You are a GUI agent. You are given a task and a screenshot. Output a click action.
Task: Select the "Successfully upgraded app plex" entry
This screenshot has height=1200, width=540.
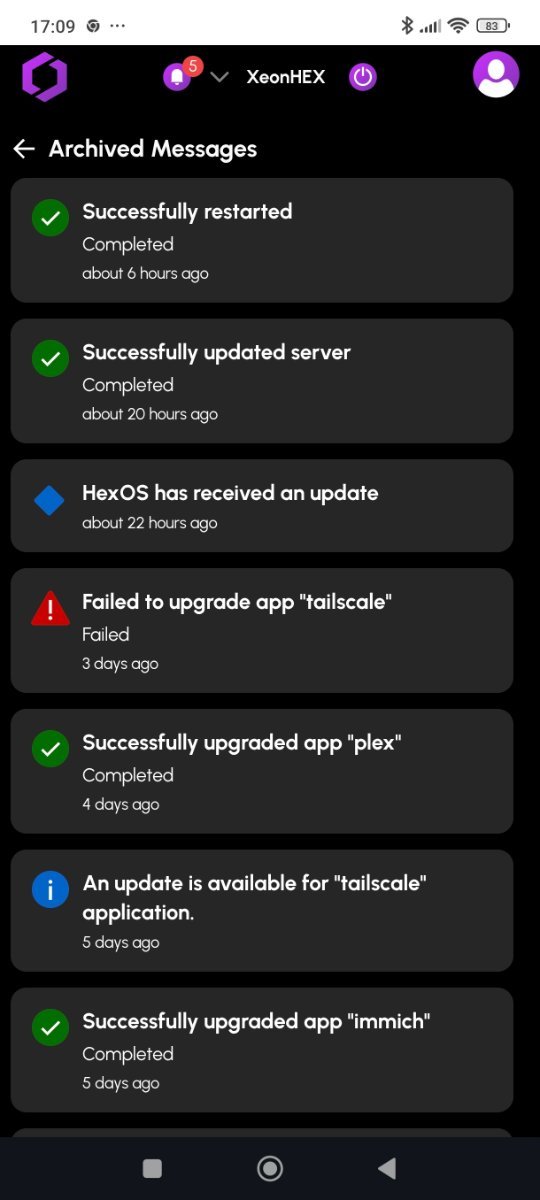(262, 771)
